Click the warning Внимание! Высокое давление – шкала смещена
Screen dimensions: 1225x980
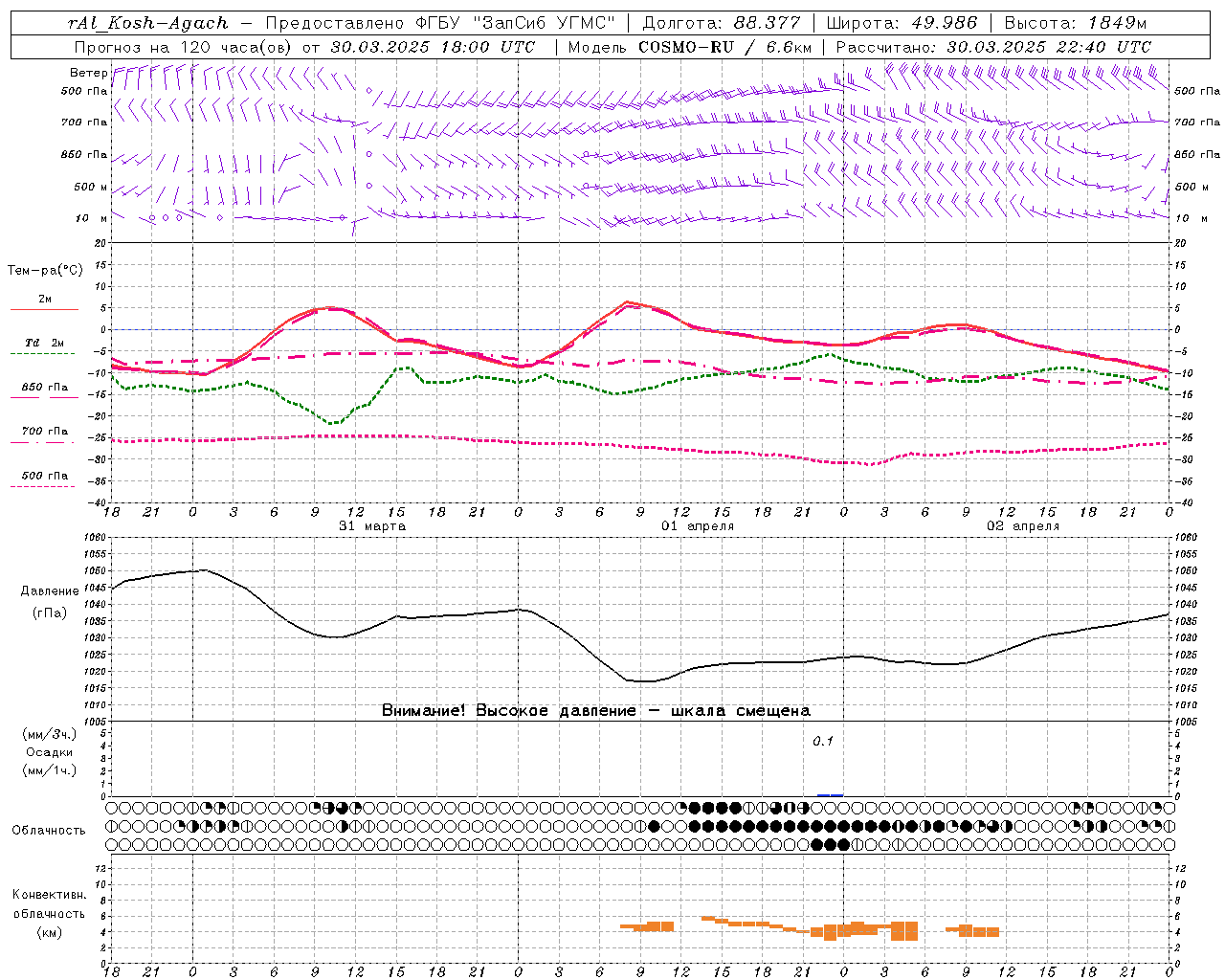pos(596,711)
